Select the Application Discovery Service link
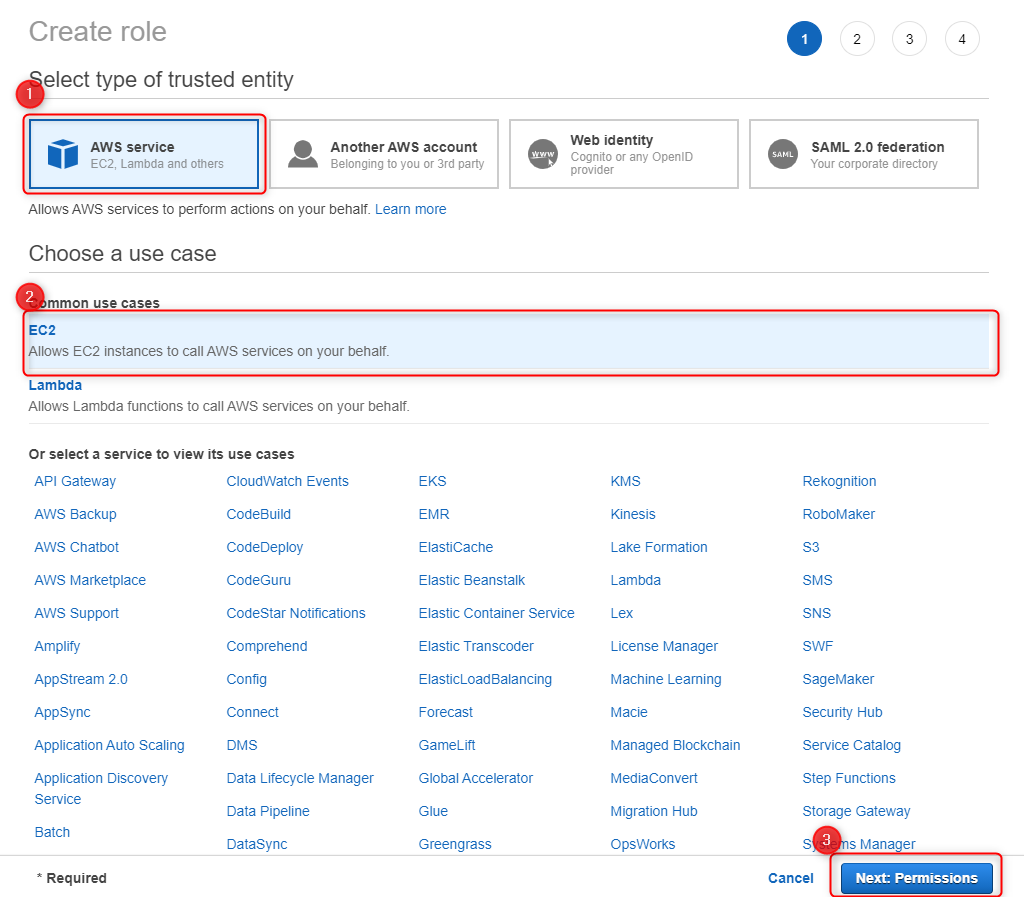The width and height of the screenshot is (1024, 897). pyautogui.click(x=101, y=789)
